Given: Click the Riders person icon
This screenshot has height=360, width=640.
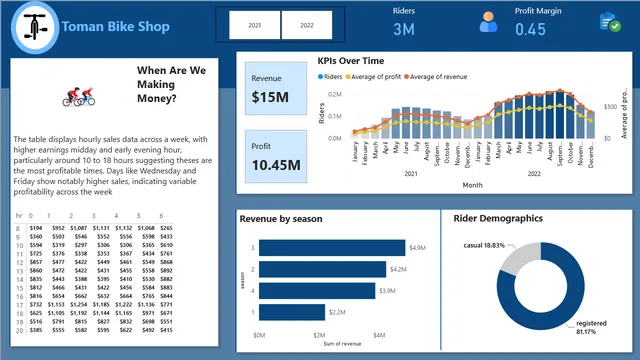Looking at the screenshot, I should tap(488, 22).
